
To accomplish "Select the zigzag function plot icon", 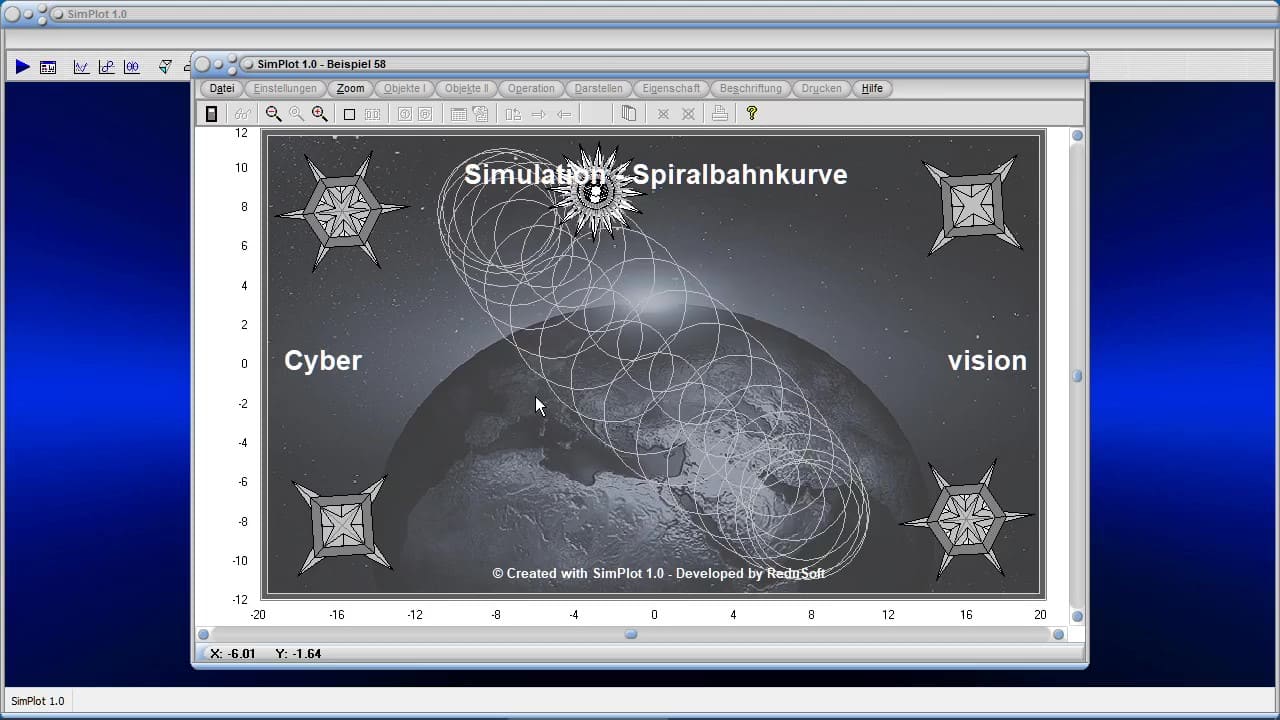I will point(81,67).
